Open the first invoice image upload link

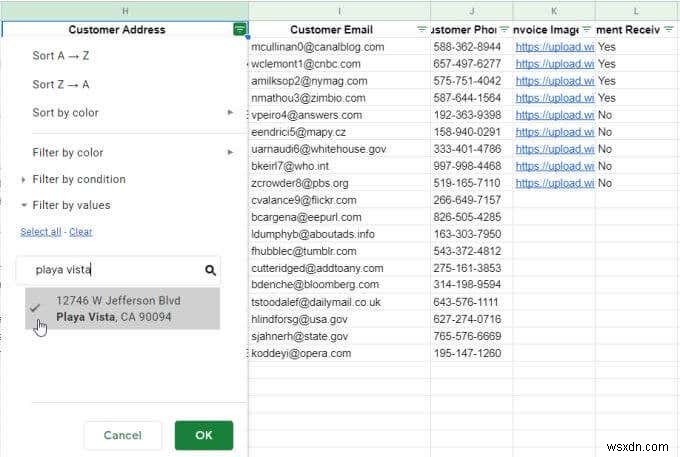[554, 47]
